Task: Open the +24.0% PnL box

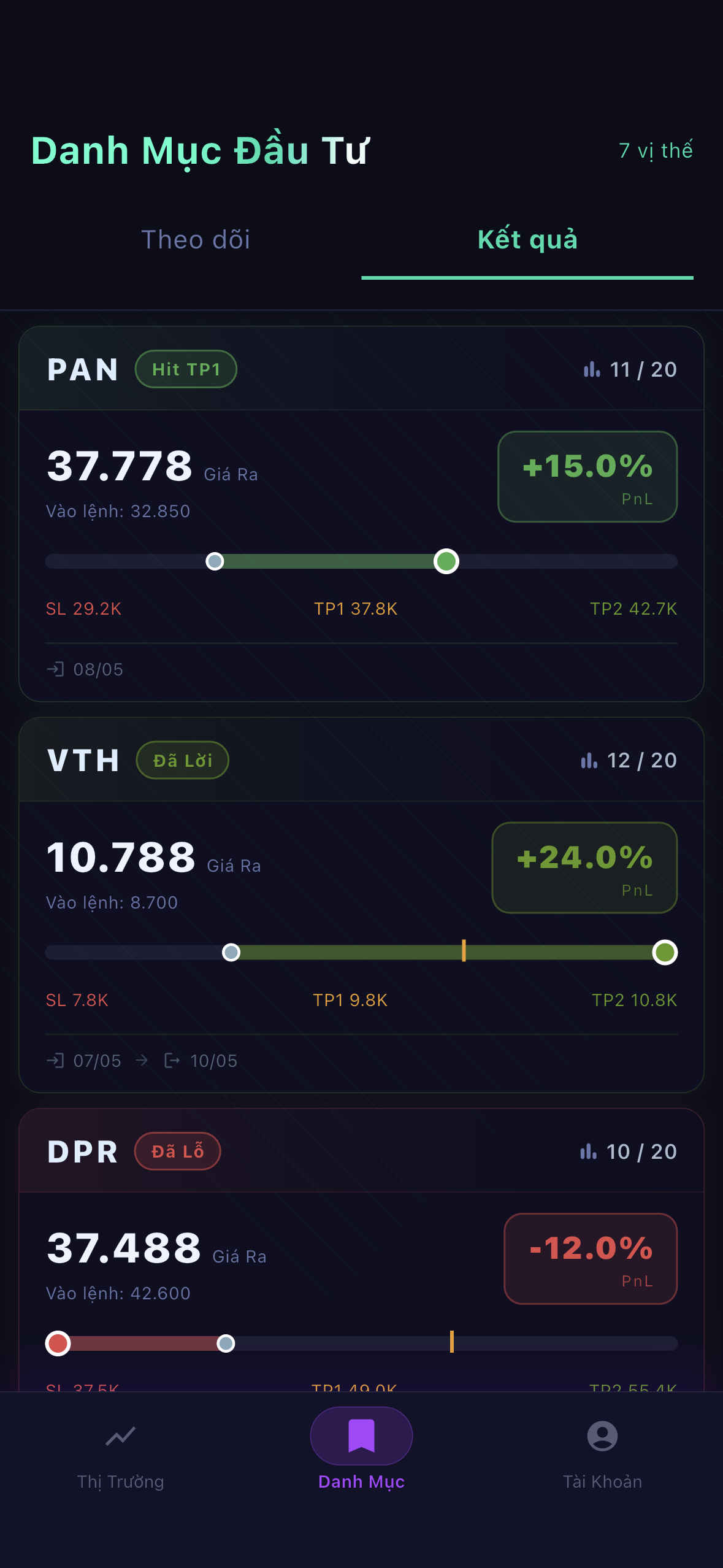Action: (584, 868)
